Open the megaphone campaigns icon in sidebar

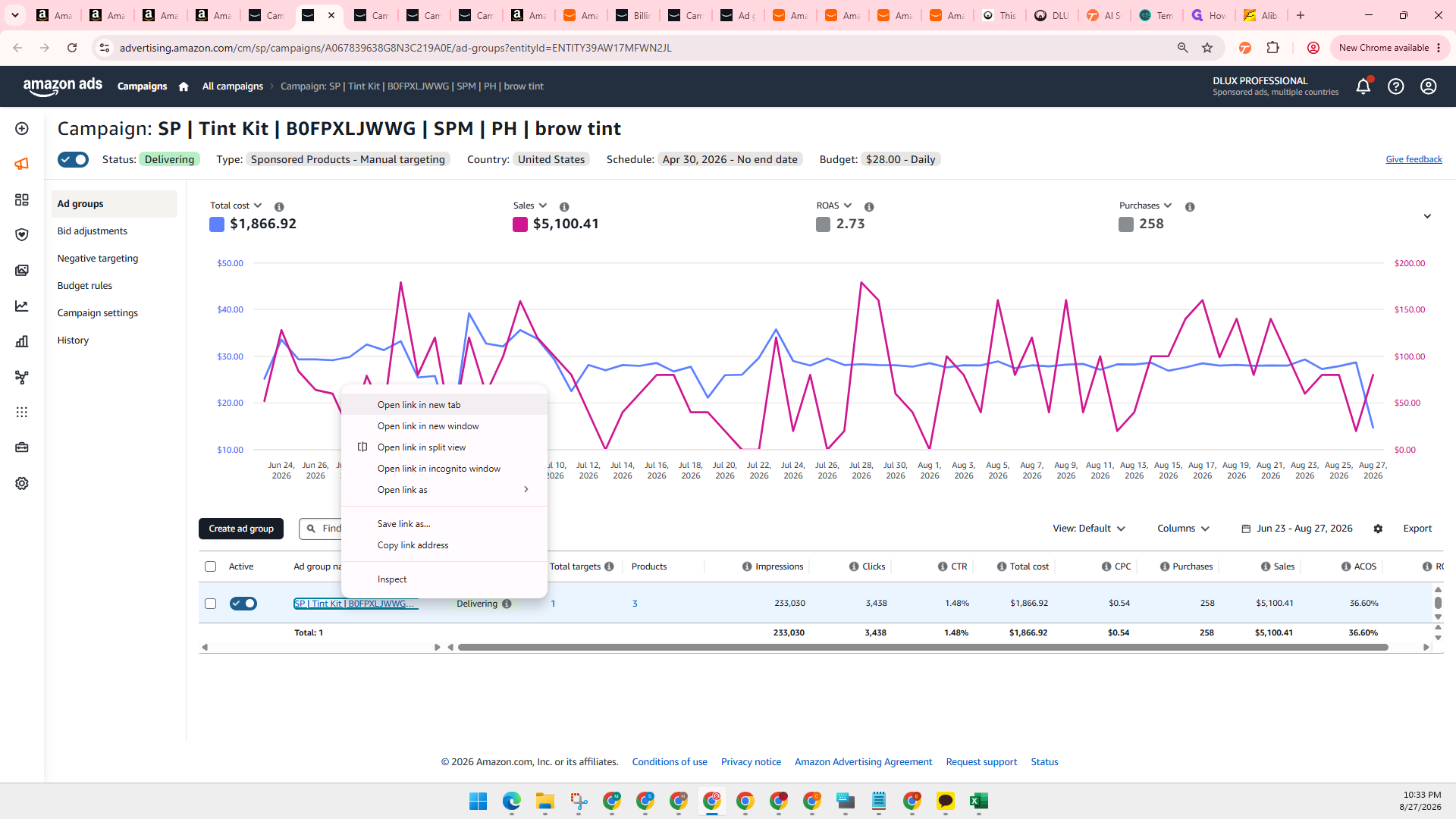click(x=22, y=164)
